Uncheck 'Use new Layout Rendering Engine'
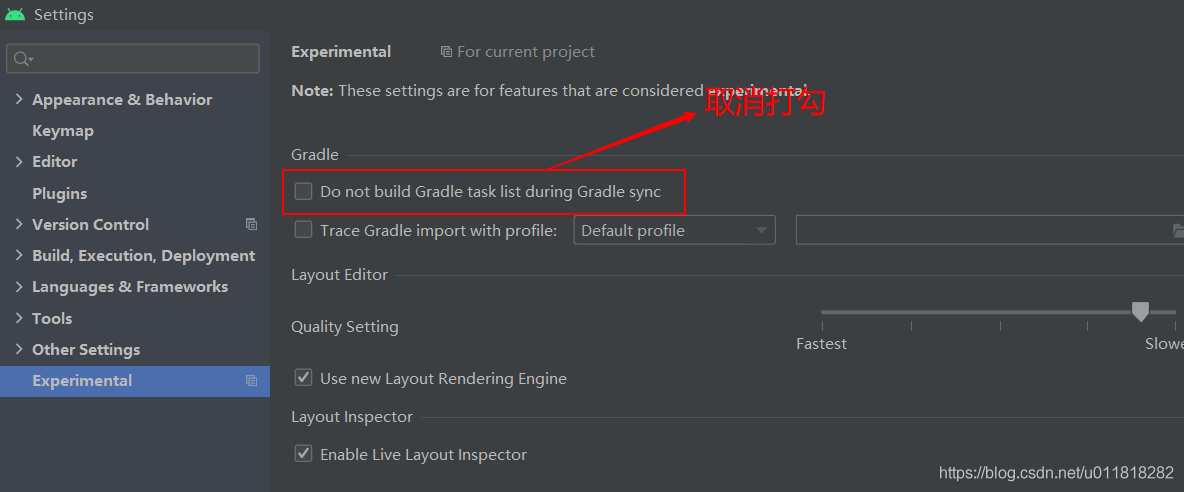The width and height of the screenshot is (1184, 492). tap(304, 378)
